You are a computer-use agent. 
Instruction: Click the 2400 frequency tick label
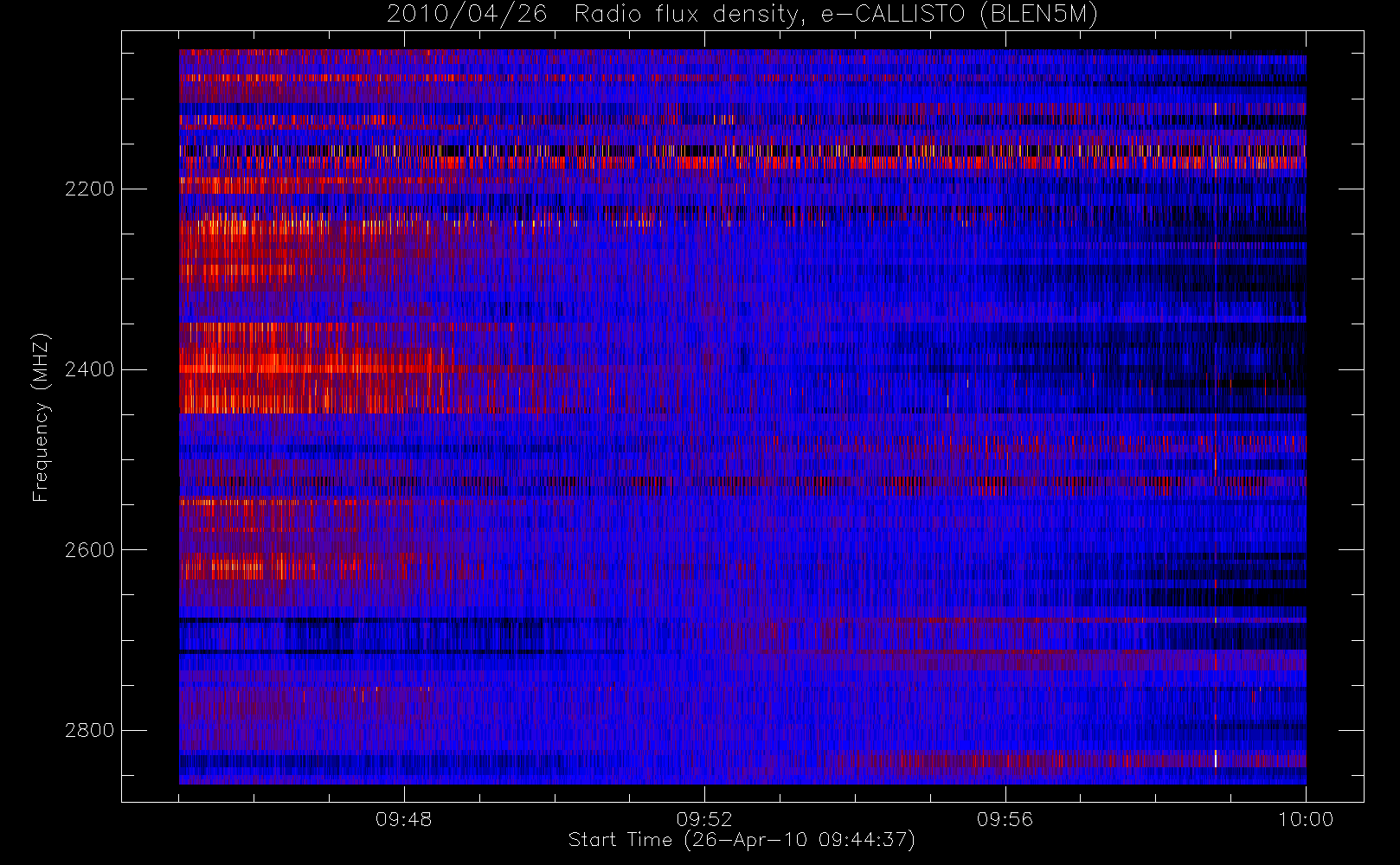[89, 370]
